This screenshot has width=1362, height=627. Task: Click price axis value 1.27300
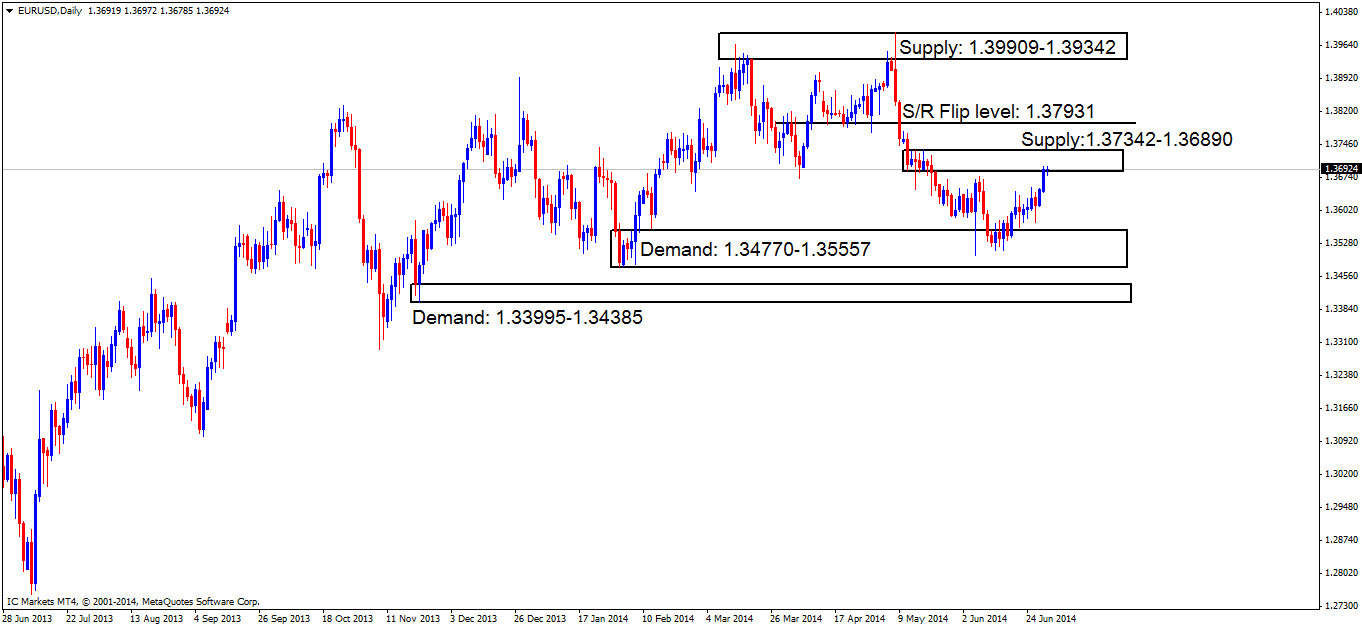[1340, 605]
